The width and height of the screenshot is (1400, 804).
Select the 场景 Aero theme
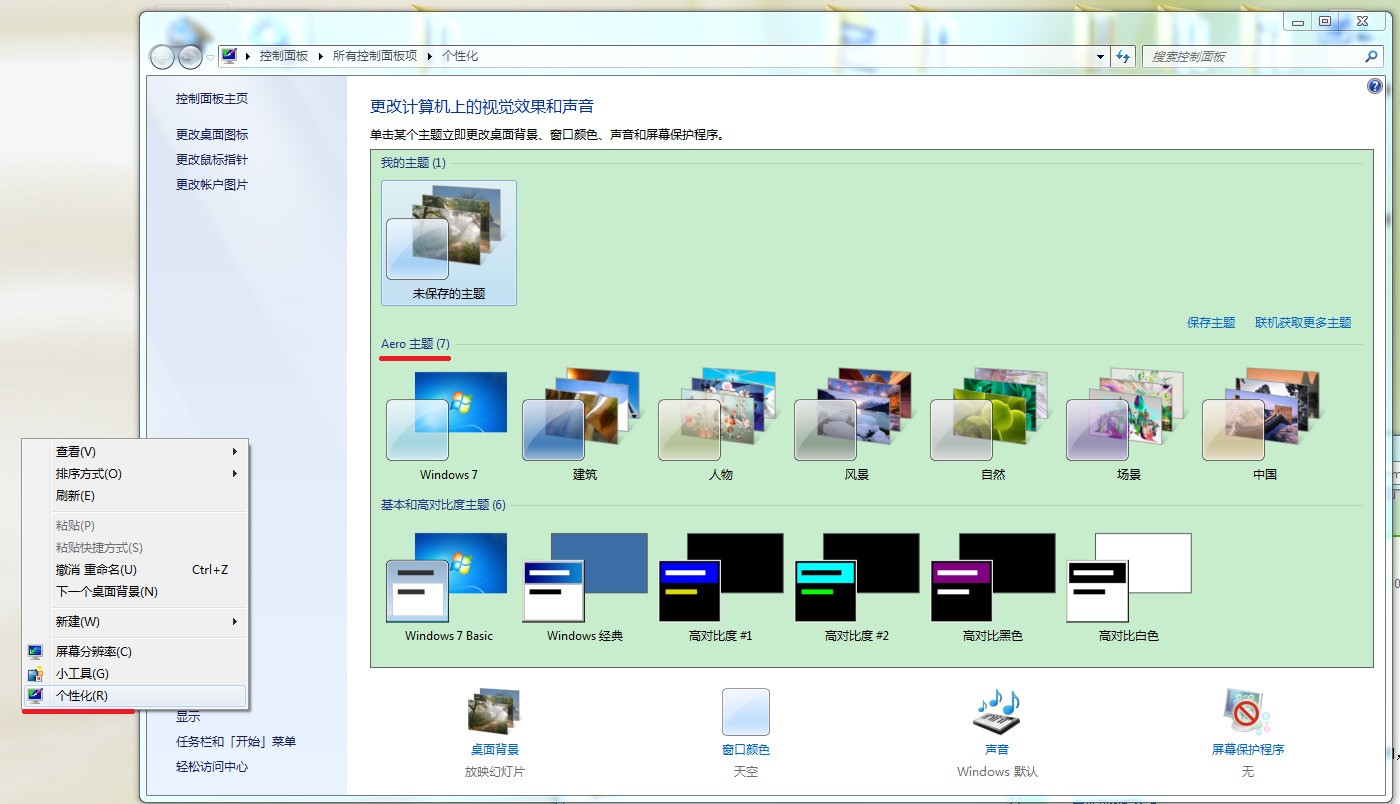[x=1129, y=427]
